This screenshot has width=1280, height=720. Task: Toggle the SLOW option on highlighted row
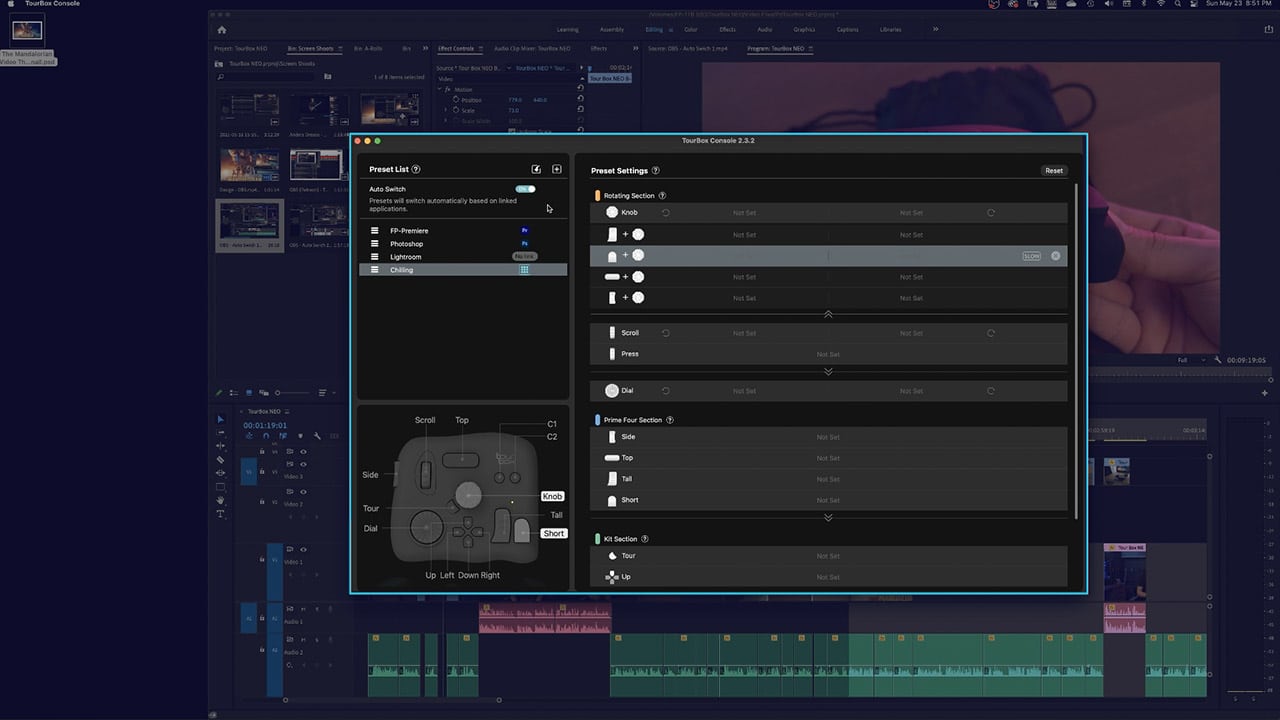[x=1031, y=256]
